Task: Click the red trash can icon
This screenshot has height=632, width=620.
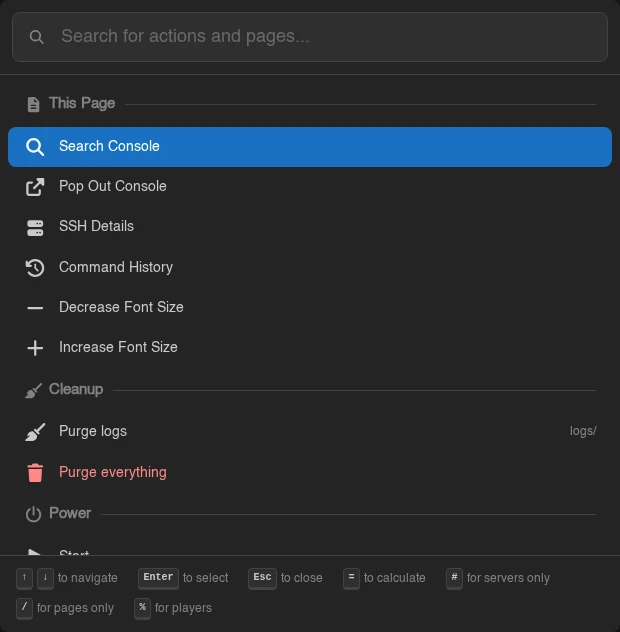Action: 35,473
